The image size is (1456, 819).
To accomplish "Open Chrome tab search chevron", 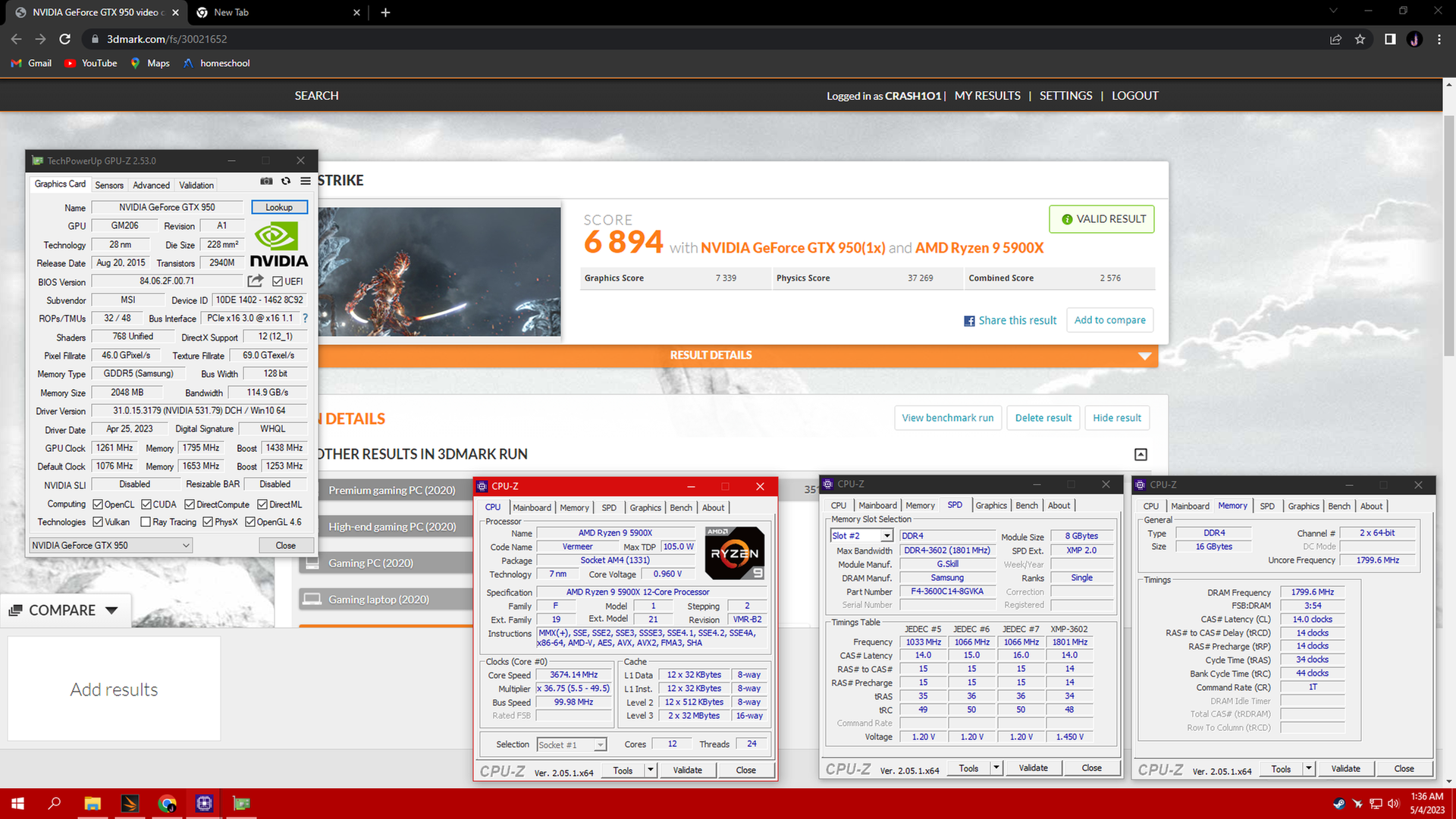I will pos(1333,11).
